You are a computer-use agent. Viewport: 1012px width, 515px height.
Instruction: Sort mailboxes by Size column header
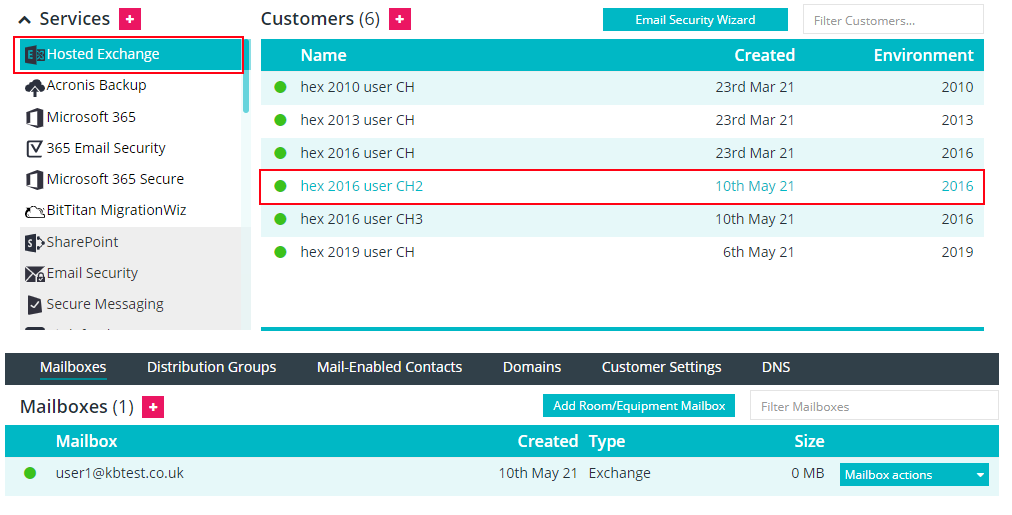pyautogui.click(x=809, y=441)
